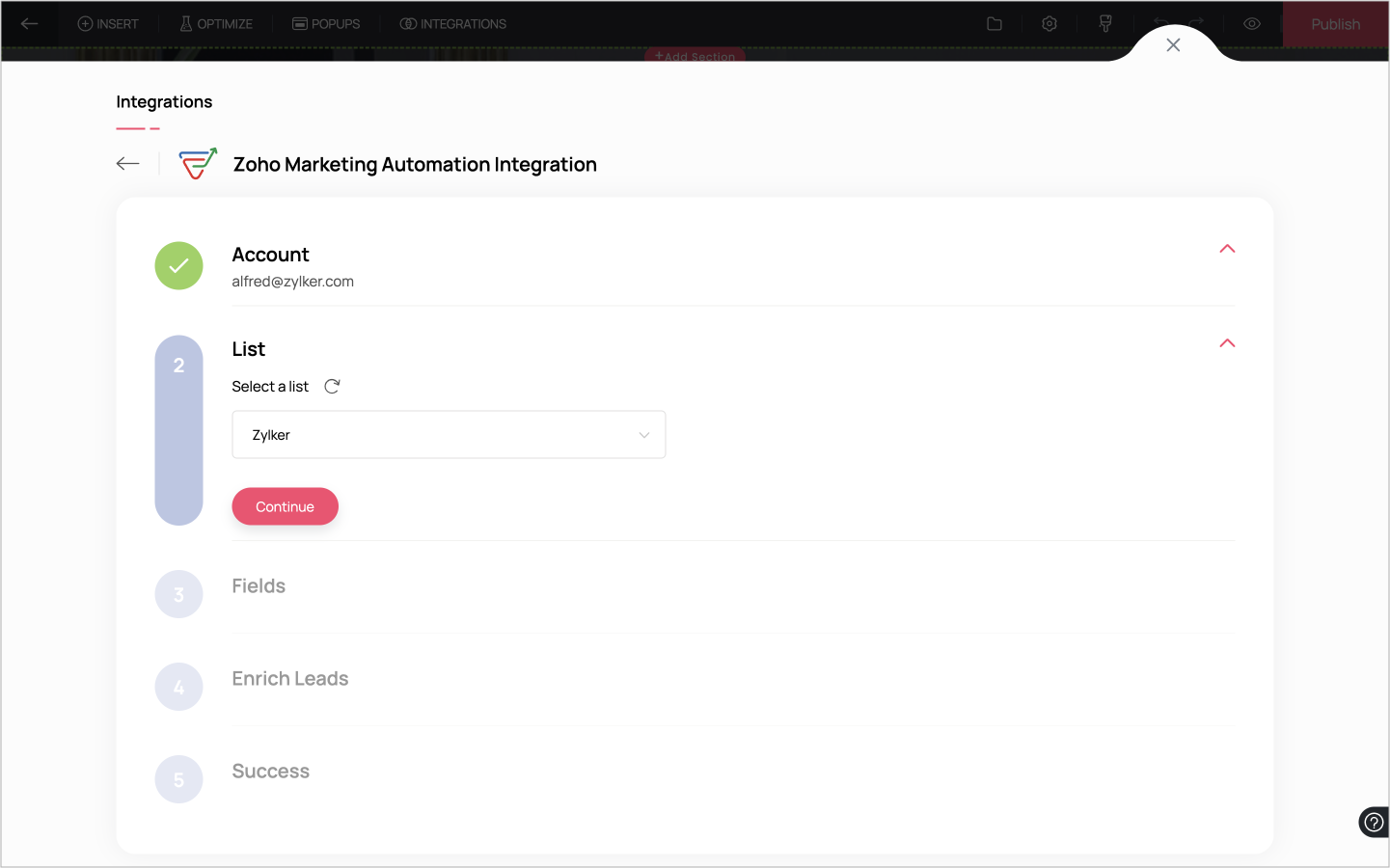This screenshot has width=1390, height=868.
Task: Click the Fields step heading
Action: [259, 586]
